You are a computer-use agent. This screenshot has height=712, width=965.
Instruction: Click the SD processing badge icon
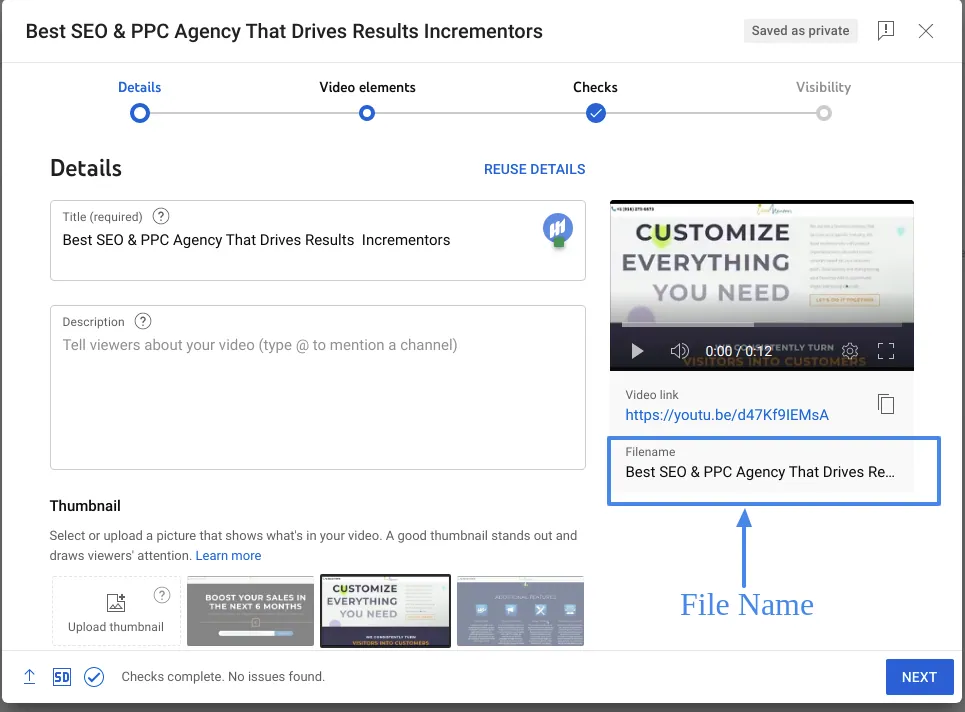62,677
